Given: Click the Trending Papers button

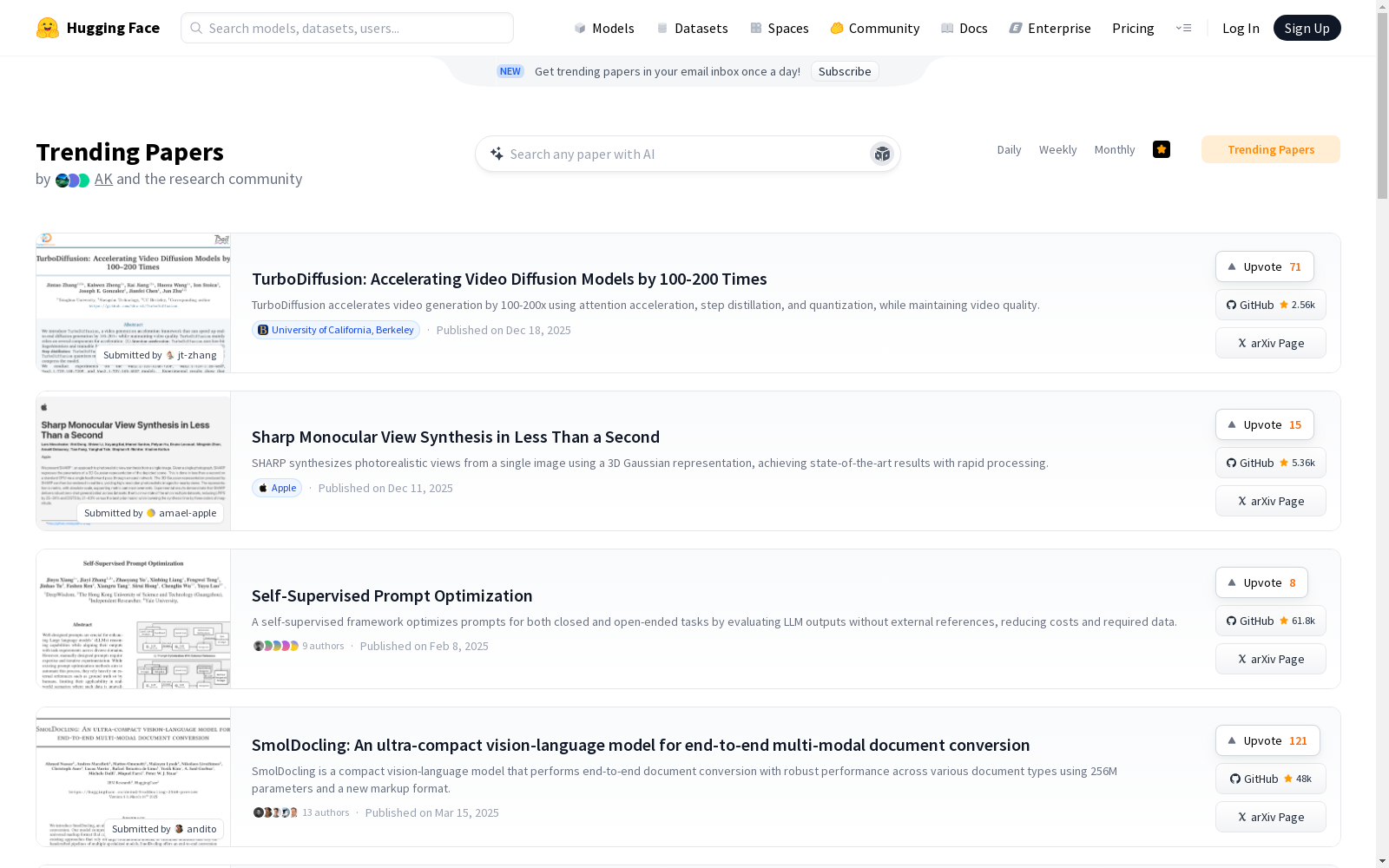Looking at the screenshot, I should click(x=1271, y=149).
